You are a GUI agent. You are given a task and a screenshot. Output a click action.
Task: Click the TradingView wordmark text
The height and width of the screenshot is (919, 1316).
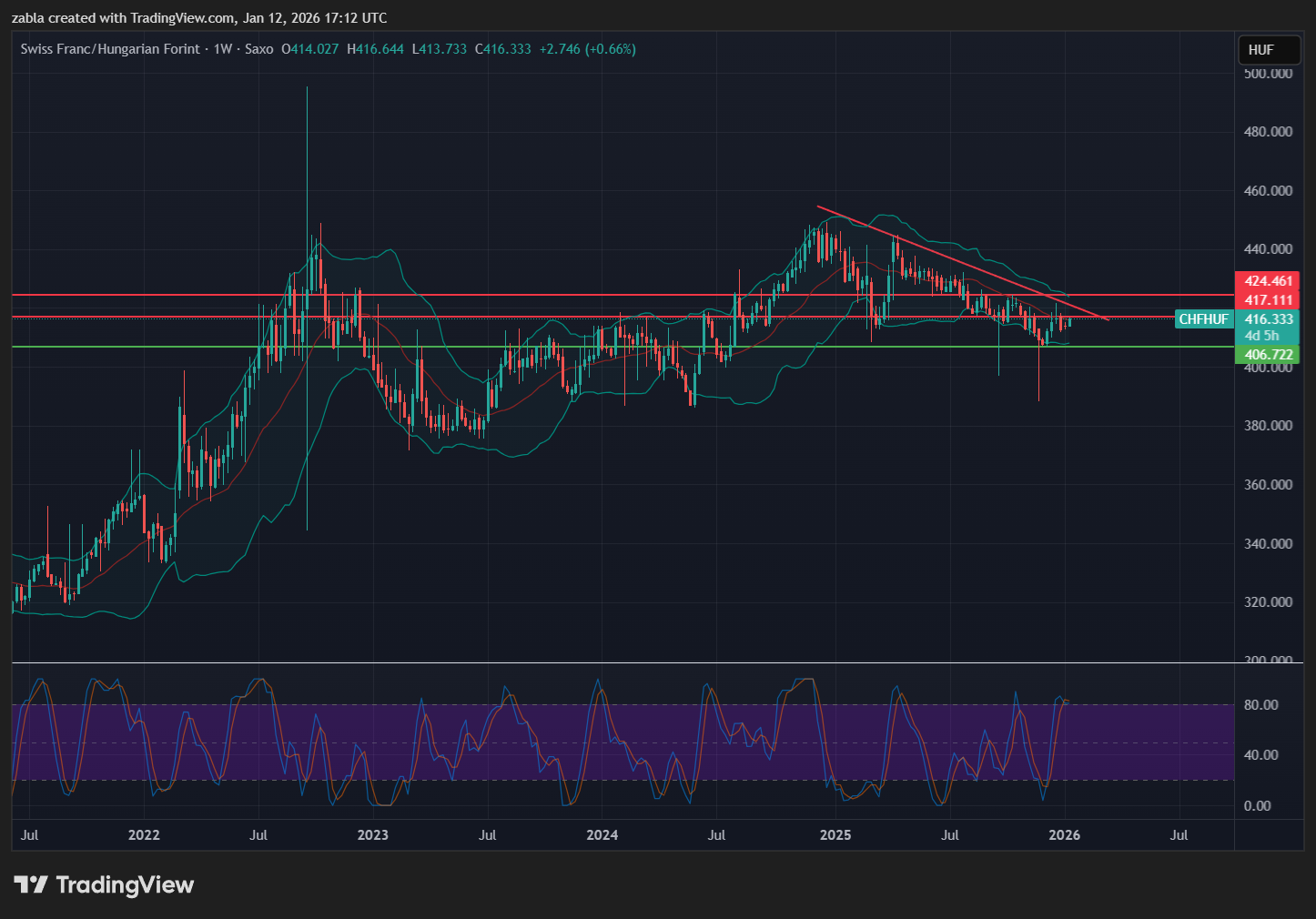pyautogui.click(x=125, y=884)
